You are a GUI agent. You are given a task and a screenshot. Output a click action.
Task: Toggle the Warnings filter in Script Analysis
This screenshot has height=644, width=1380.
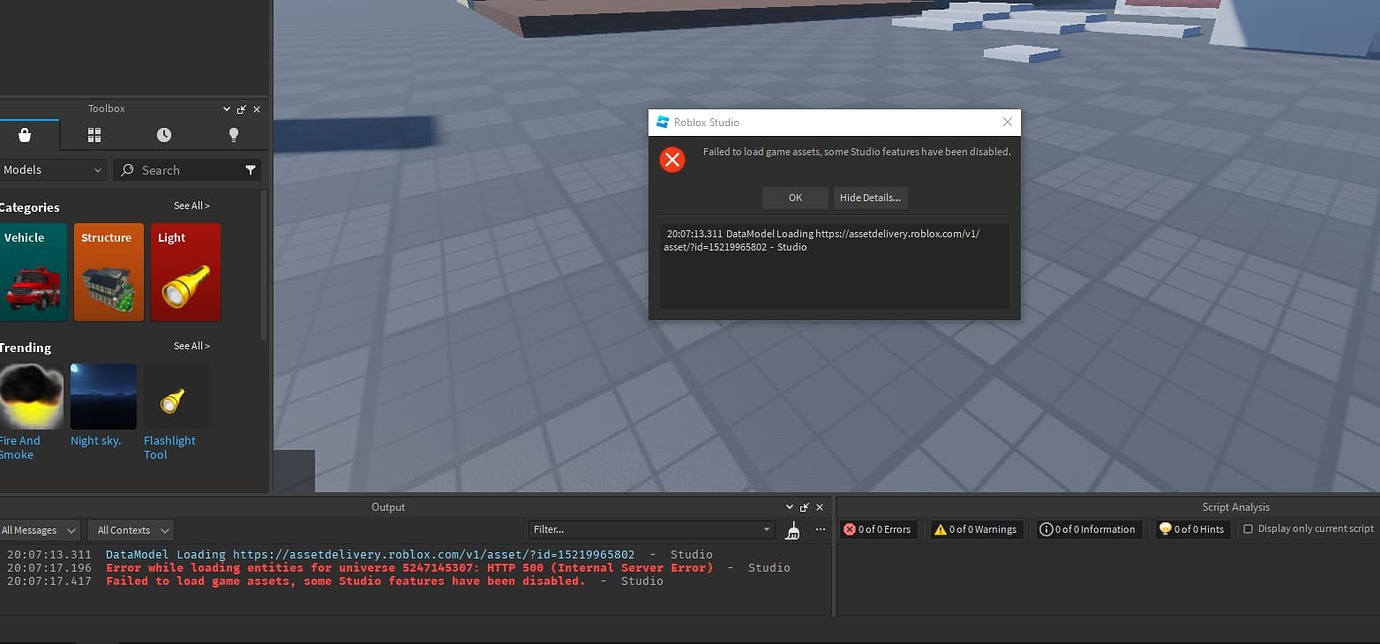[x=975, y=529]
